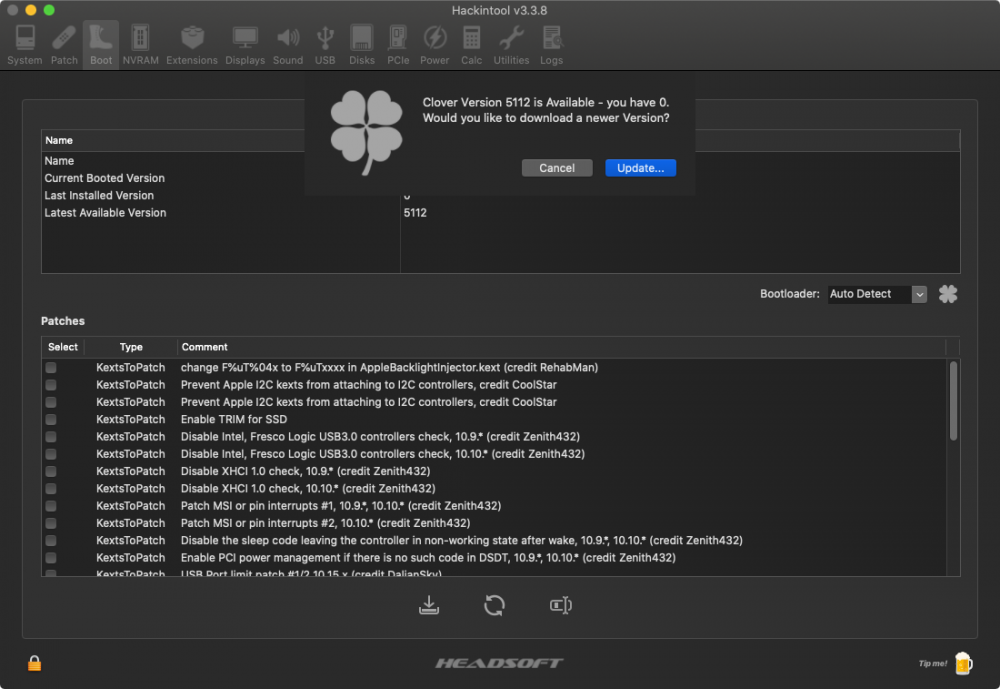Open the Power section
Viewport: 1000px width, 689px height.
[434, 45]
